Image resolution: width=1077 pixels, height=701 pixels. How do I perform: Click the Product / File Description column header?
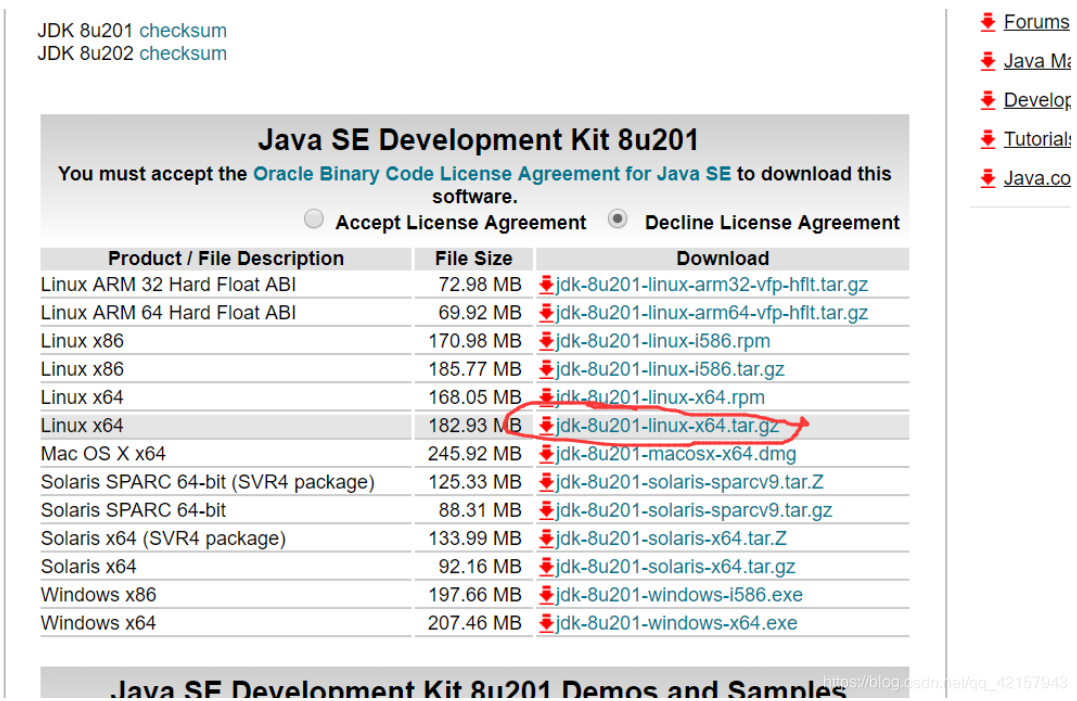[x=226, y=258]
